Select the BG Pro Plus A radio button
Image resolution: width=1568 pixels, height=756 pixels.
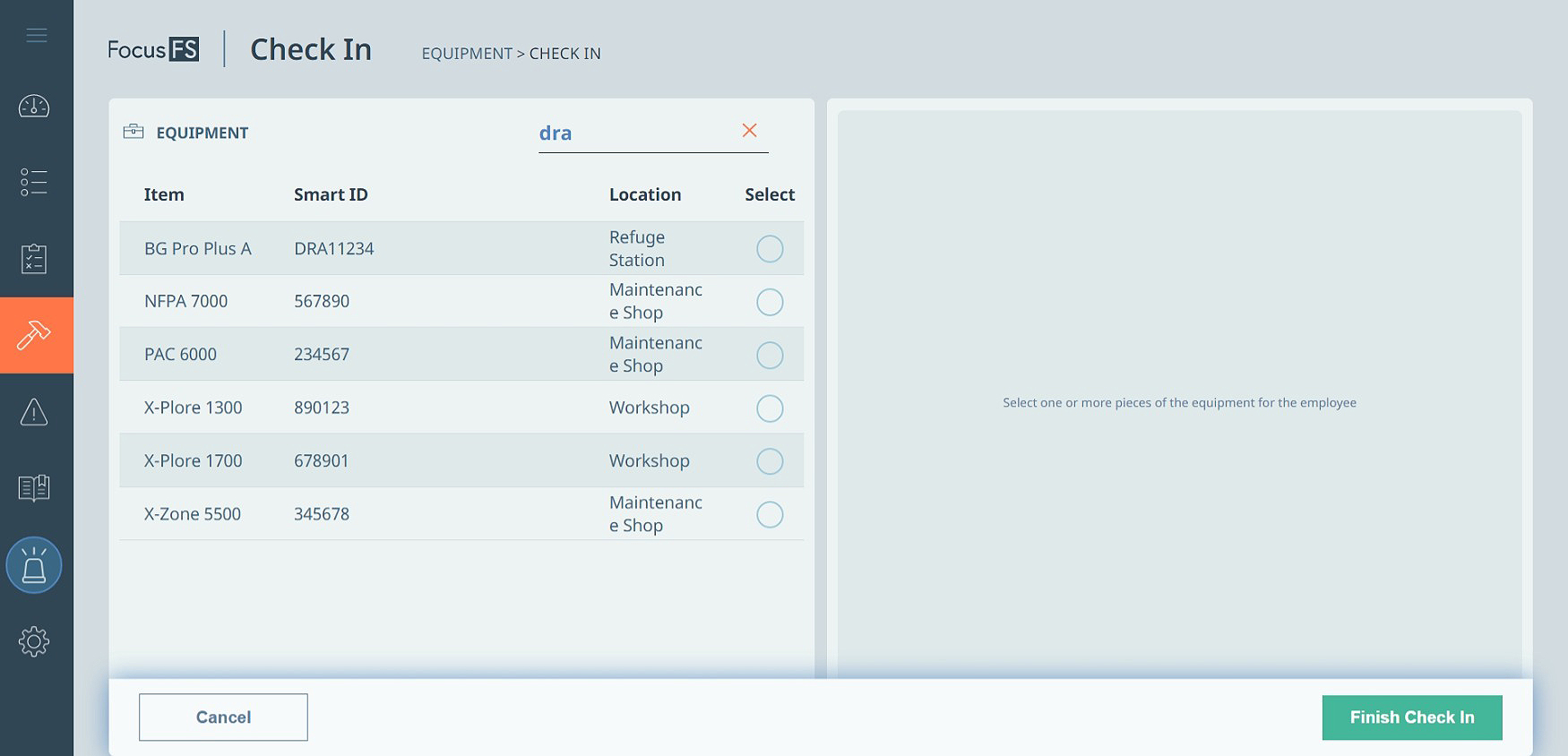[x=770, y=248]
